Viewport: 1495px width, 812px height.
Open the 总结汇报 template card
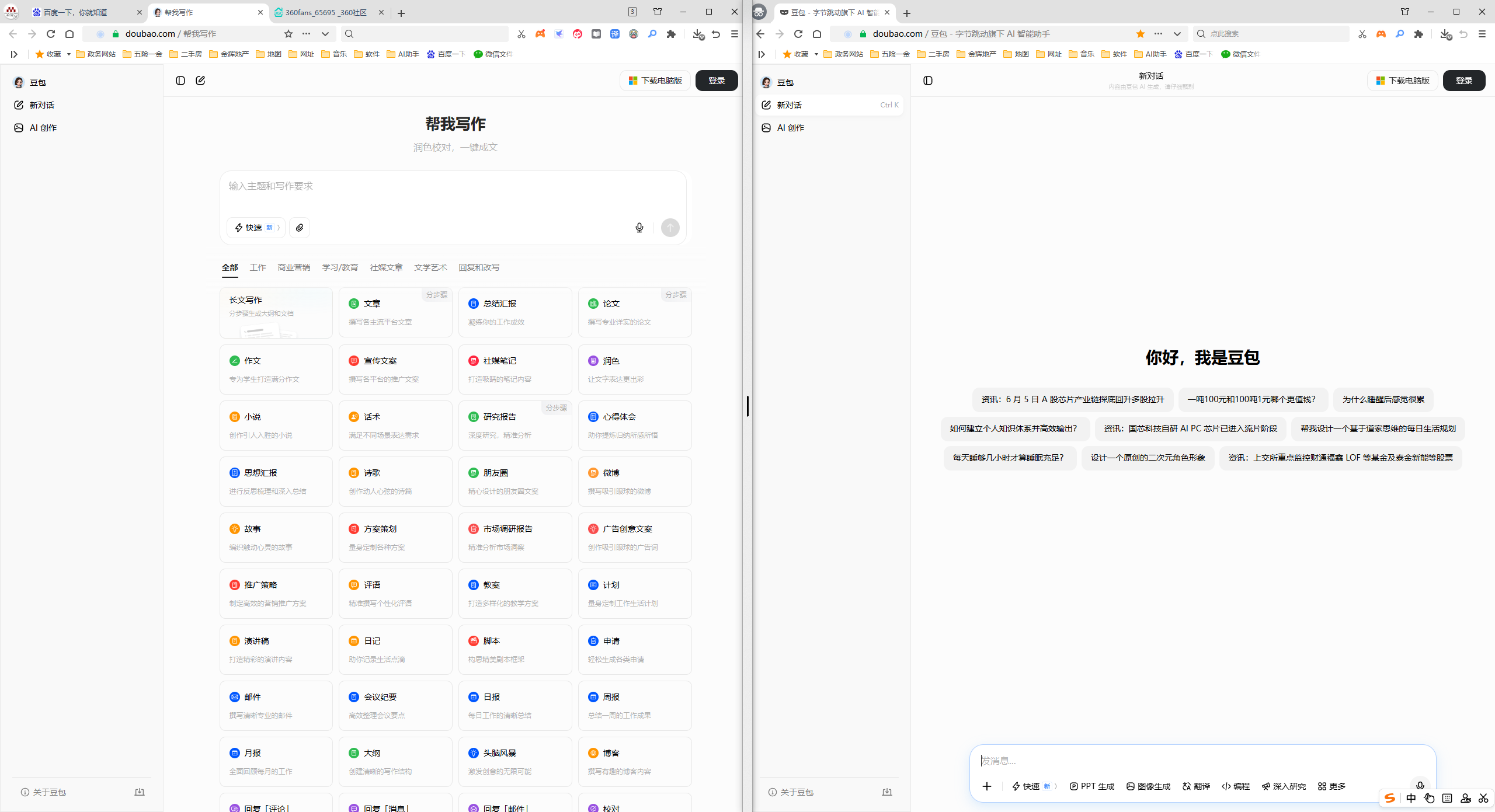[515, 312]
